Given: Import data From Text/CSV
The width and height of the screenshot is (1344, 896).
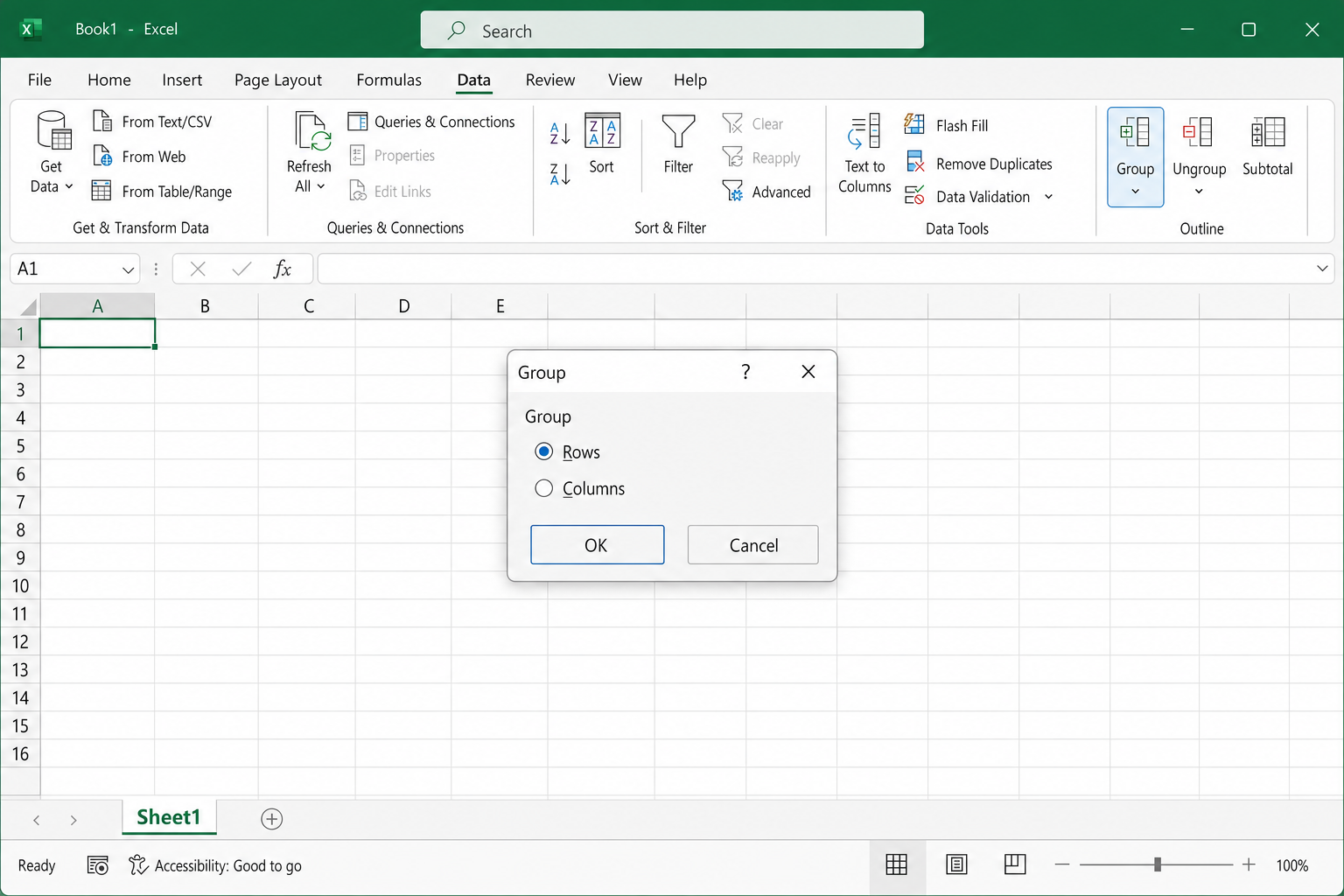Looking at the screenshot, I should [152, 122].
